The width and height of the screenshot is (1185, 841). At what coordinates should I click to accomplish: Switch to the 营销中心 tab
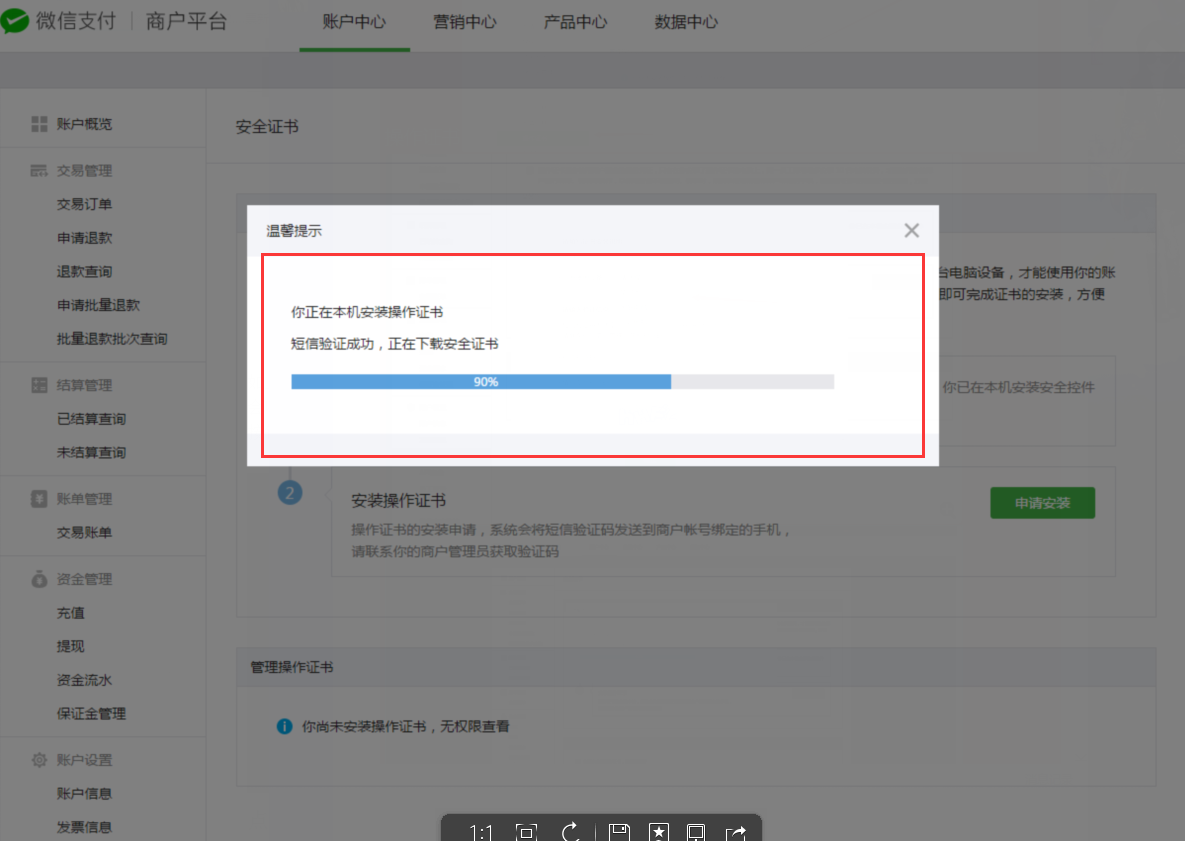tap(465, 22)
